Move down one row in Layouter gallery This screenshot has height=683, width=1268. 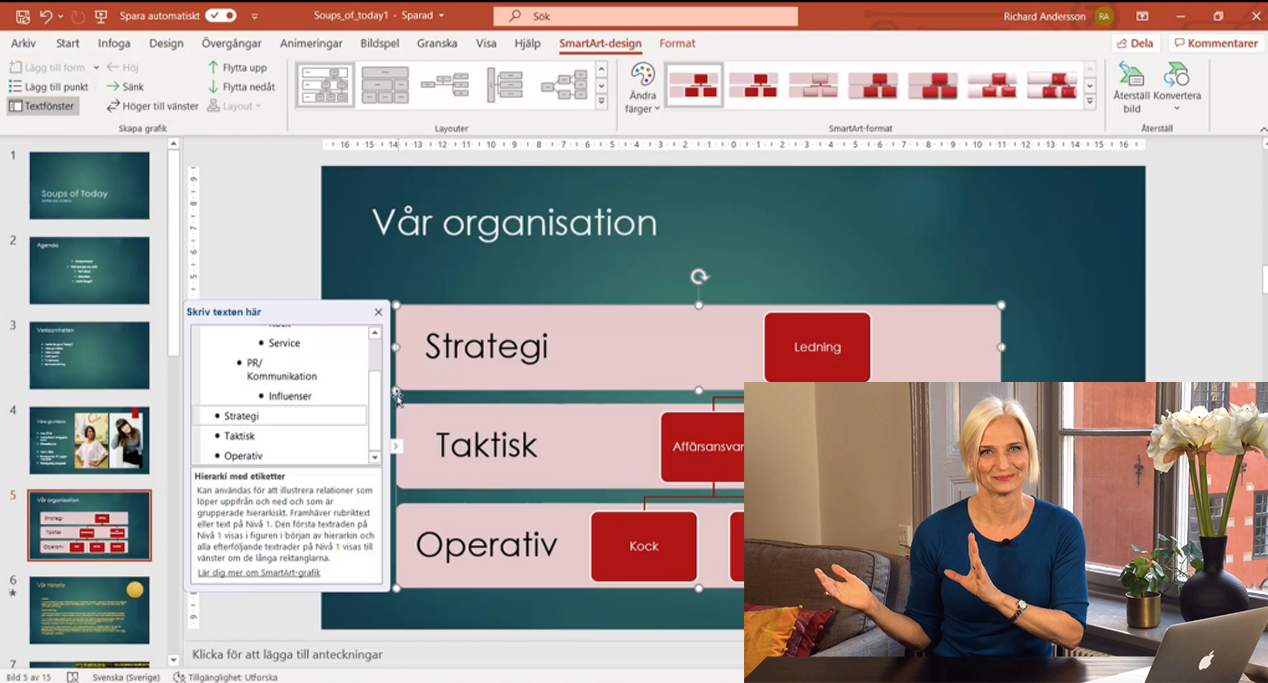[601, 85]
